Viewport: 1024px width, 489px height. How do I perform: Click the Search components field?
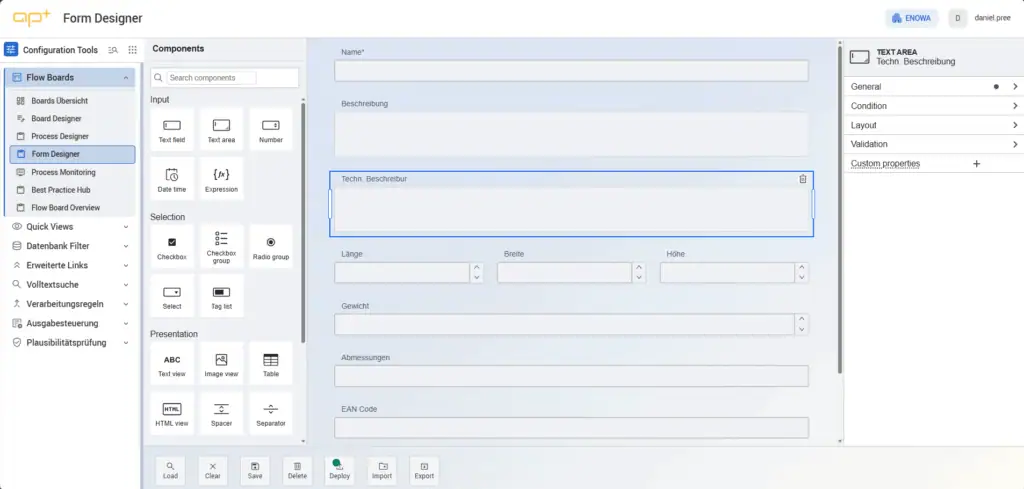coord(212,78)
